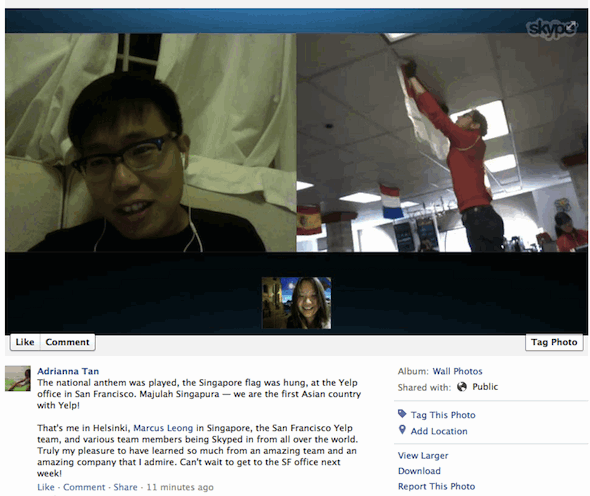The image size is (590, 496).
Task: Open Adrianna Tan's profile name link
Action: click(68, 371)
